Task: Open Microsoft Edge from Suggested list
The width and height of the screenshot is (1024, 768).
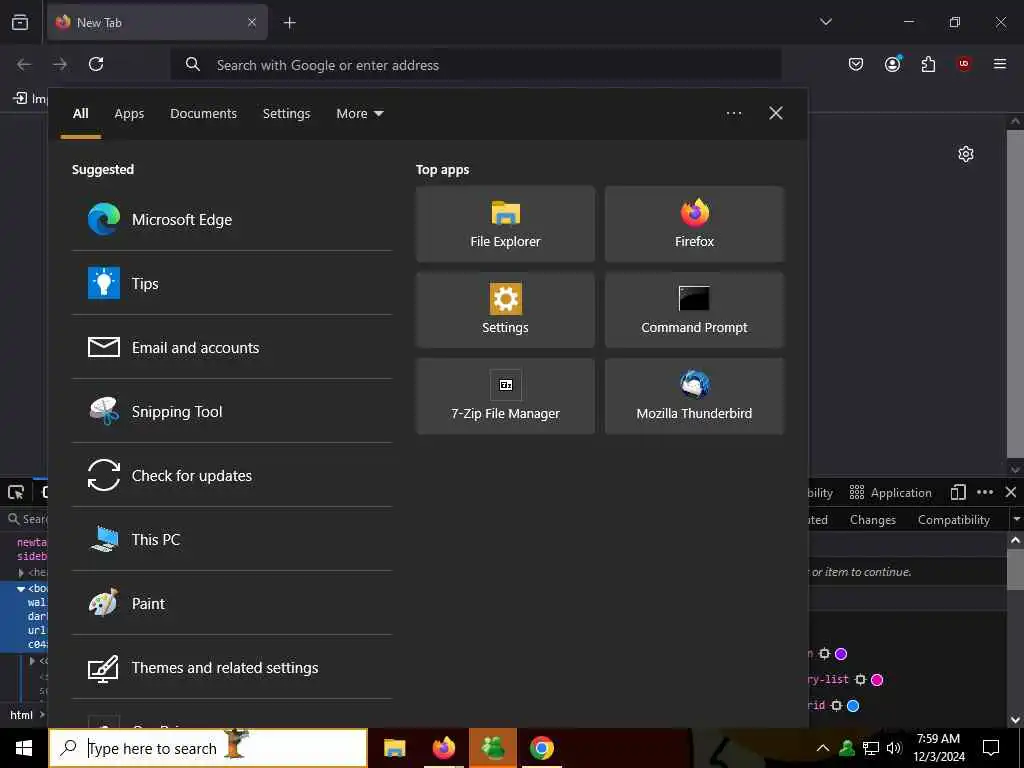Action: (231, 219)
